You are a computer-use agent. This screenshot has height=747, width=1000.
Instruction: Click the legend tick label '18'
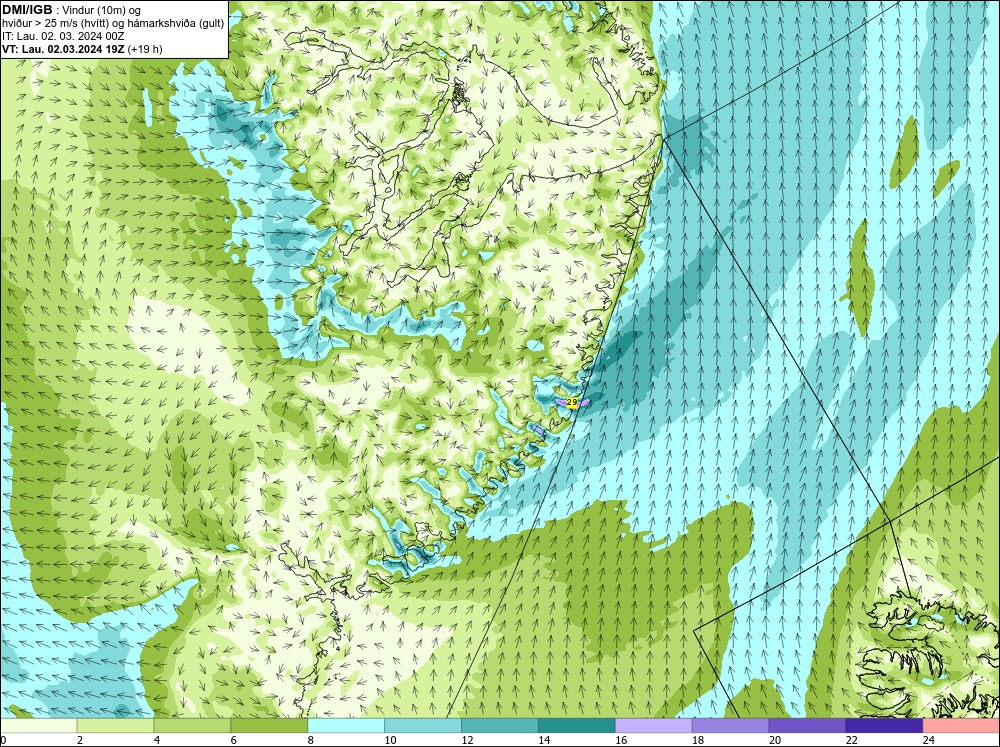698,740
